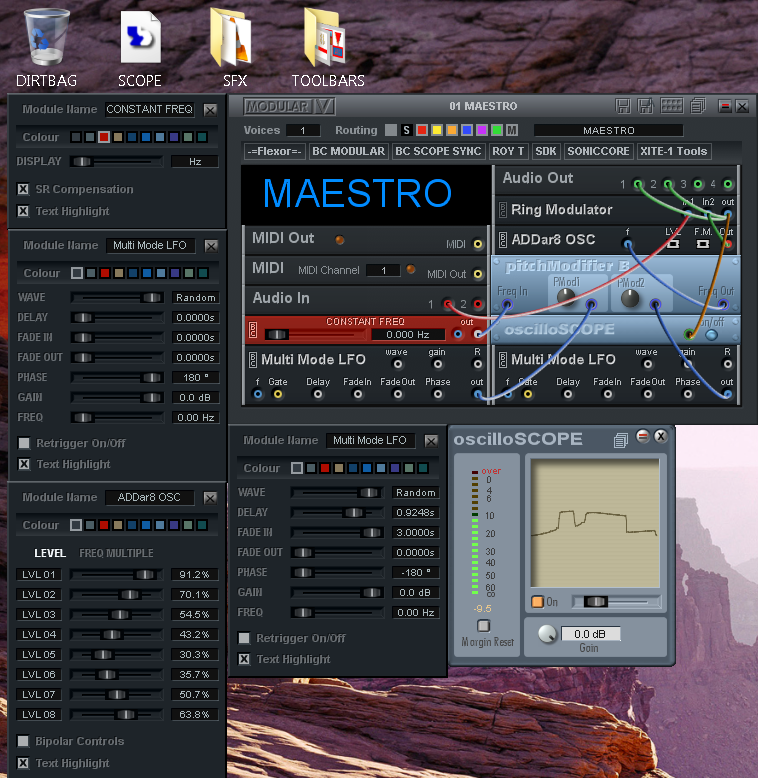Adjust the LVL 01 slider
This screenshot has width=758, height=778.
(x=145, y=575)
